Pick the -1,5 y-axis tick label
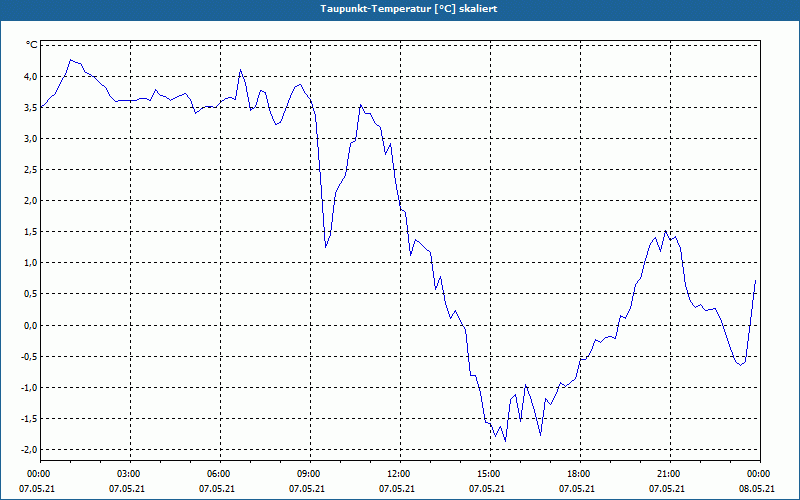This screenshot has height=500, width=800. [28, 419]
